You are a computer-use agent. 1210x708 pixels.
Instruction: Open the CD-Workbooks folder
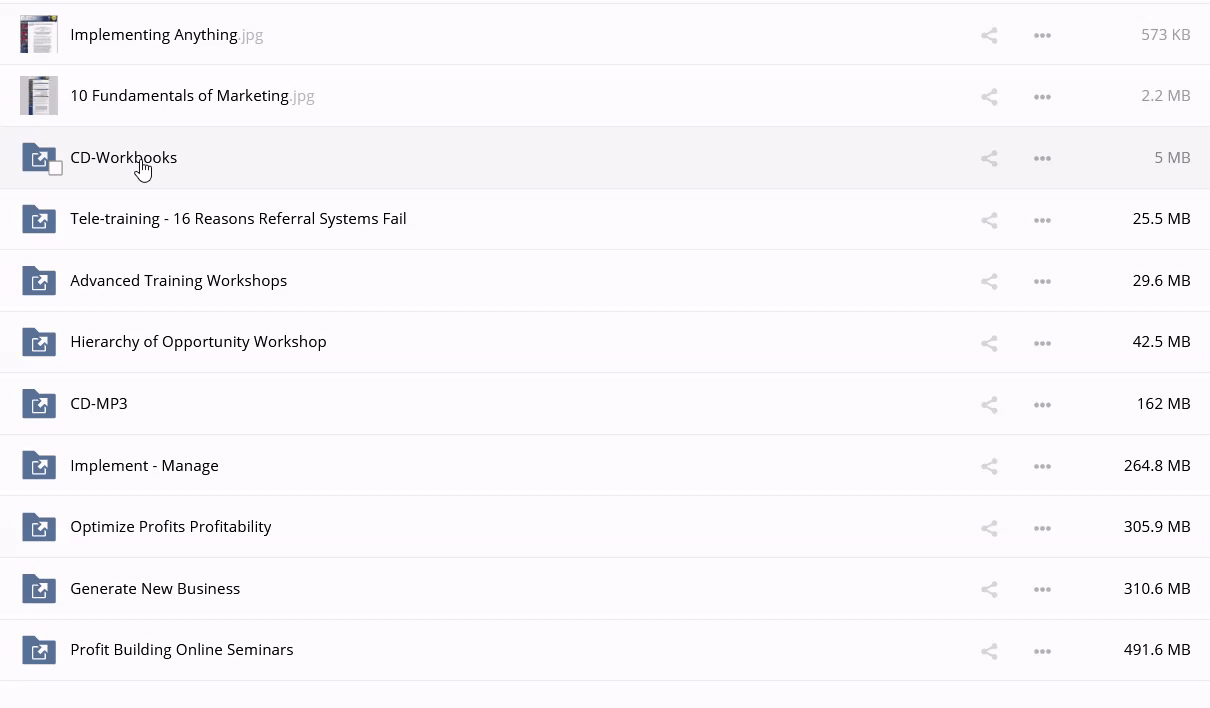point(123,157)
